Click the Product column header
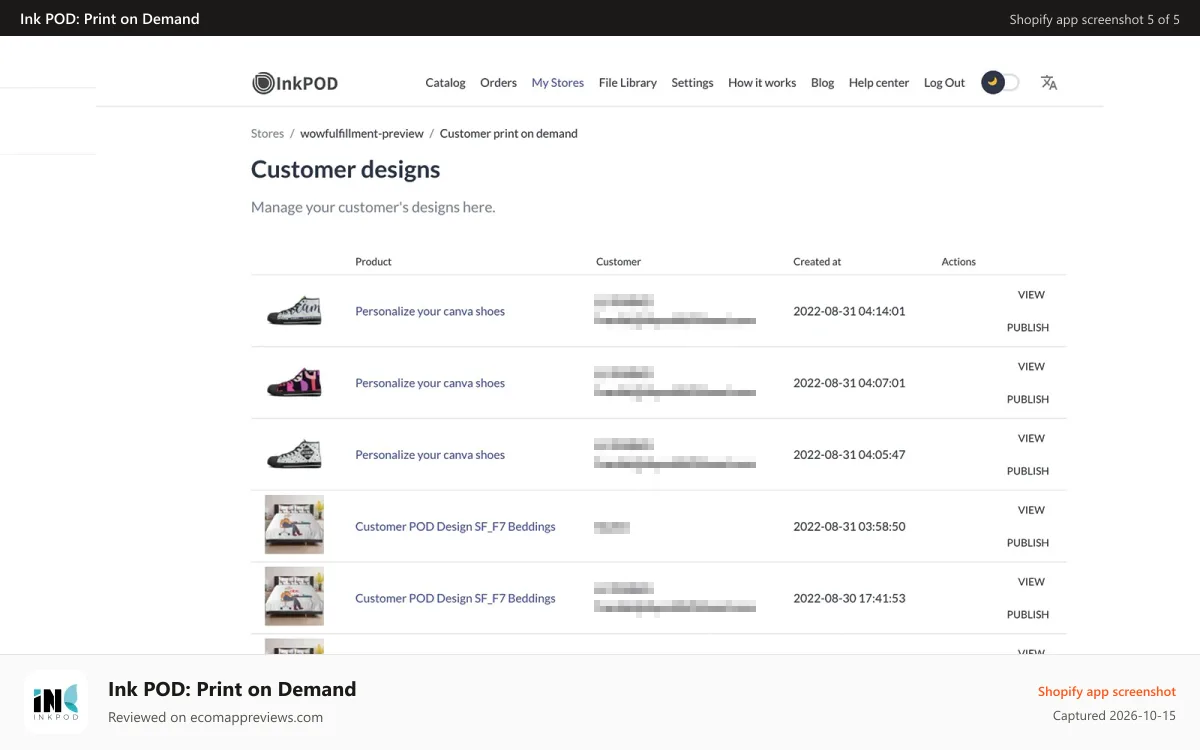Image resolution: width=1200 pixels, height=750 pixels. point(373,262)
